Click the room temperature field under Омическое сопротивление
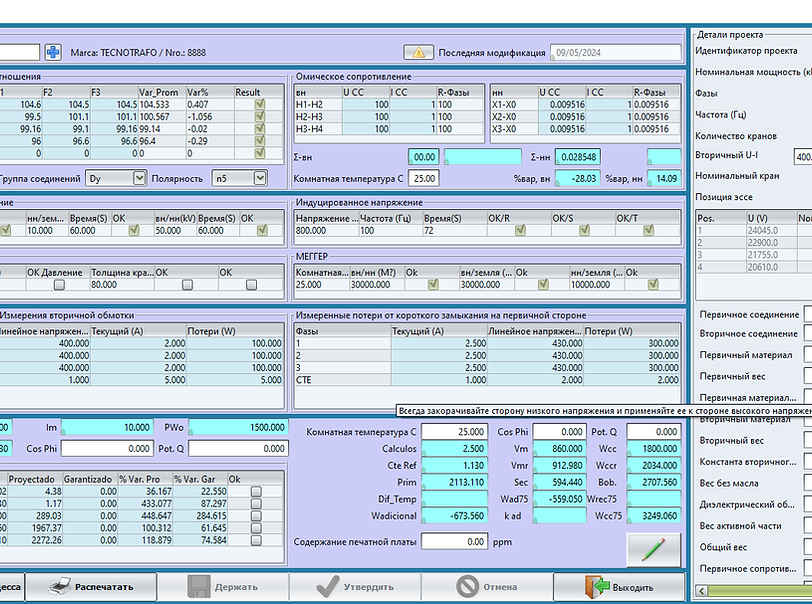Screen dimensions: 812x604 pos(424,178)
